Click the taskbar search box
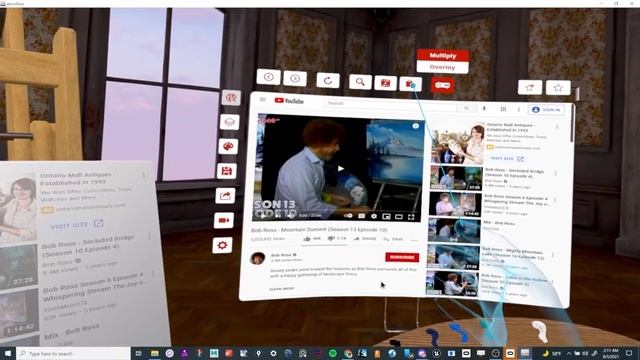This screenshot has width=640, height=360. click(x=73, y=353)
